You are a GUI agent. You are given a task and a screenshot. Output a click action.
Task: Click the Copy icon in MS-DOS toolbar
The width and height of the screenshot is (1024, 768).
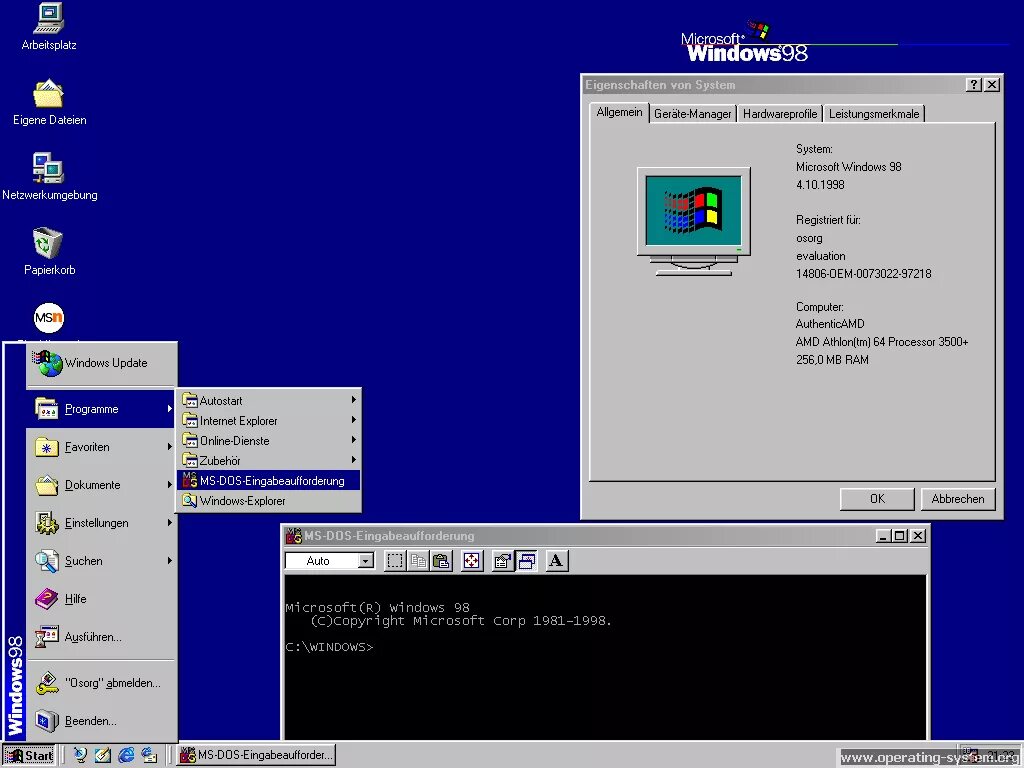coord(418,560)
